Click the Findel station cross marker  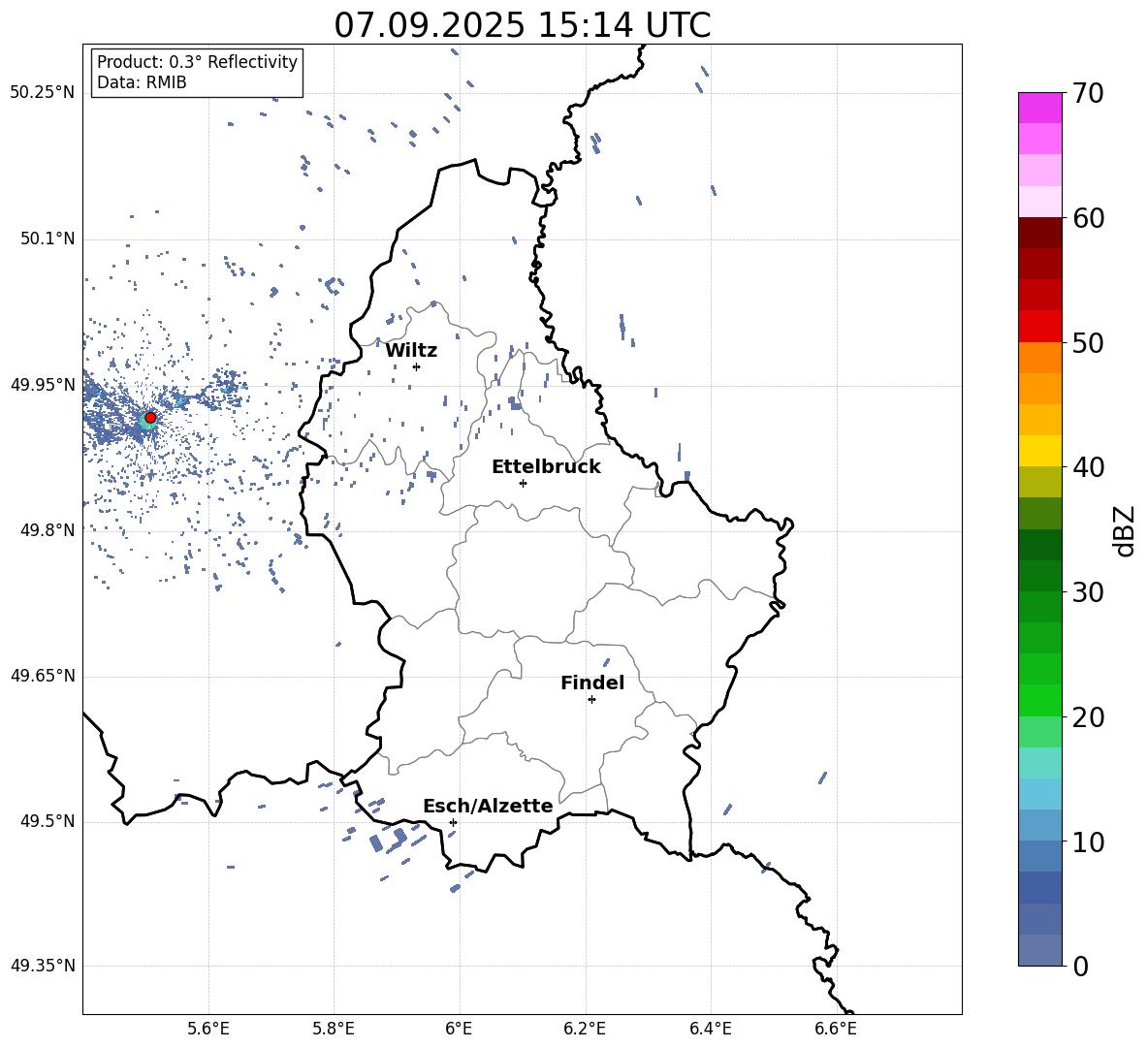(x=591, y=700)
